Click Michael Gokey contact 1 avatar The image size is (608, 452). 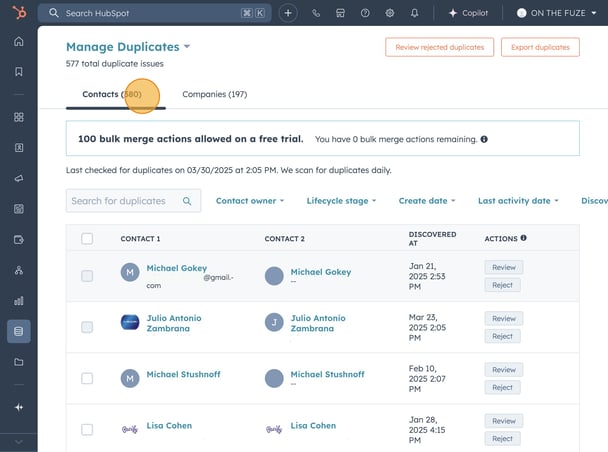coord(130,272)
